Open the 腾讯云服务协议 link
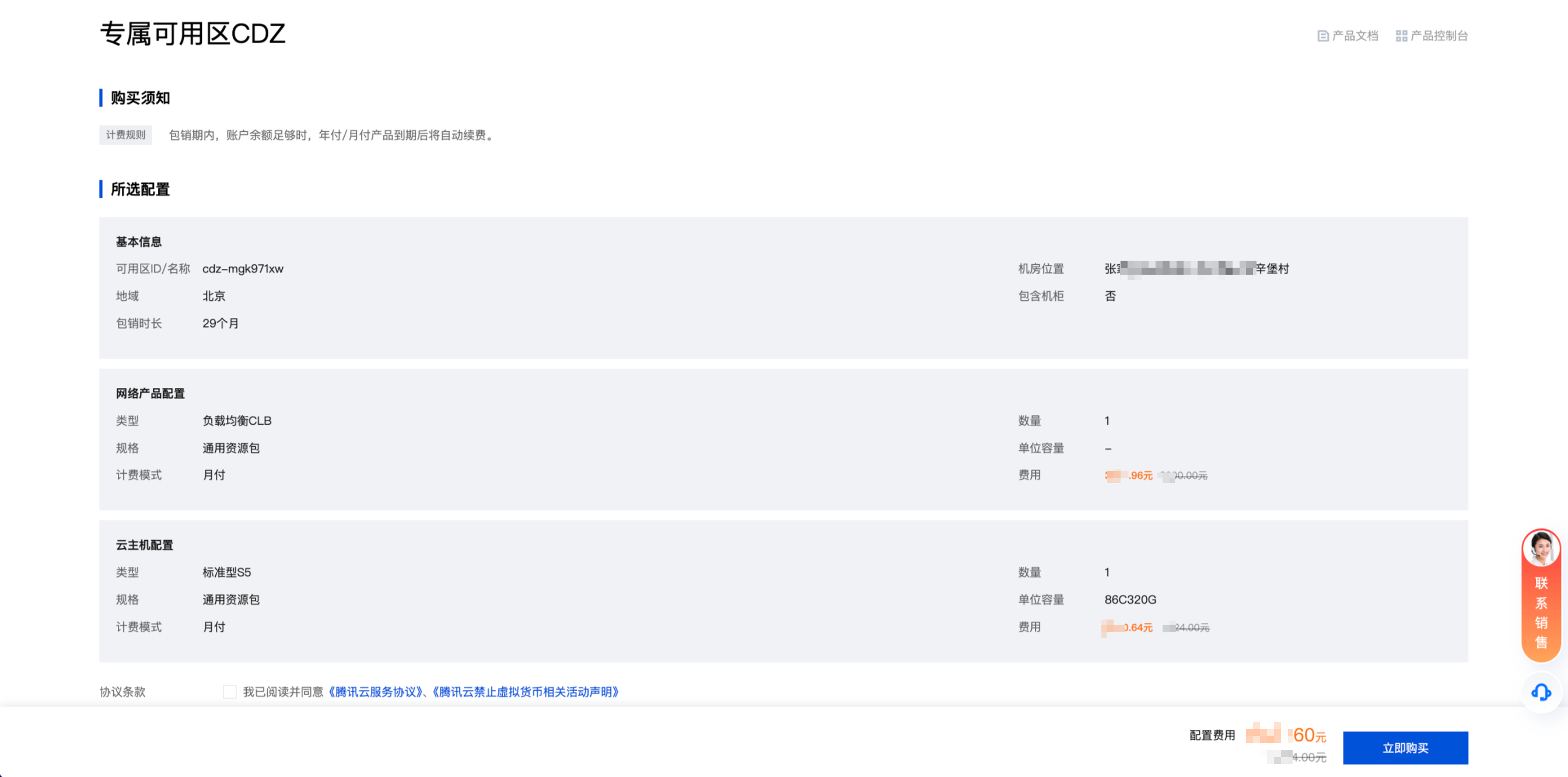 [375, 692]
